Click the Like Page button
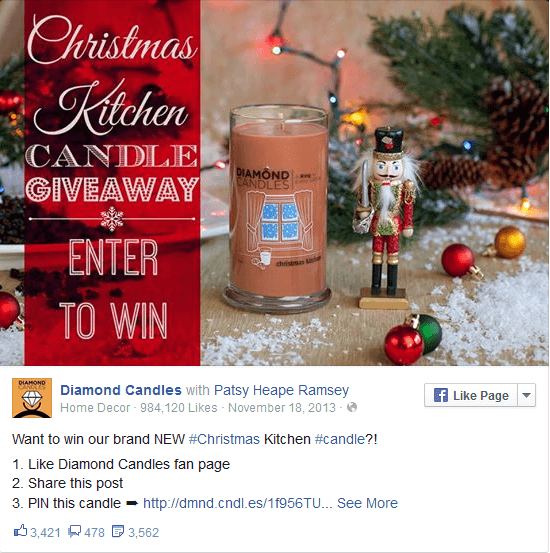Viewport: 550px width, 553px height. (x=471, y=395)
